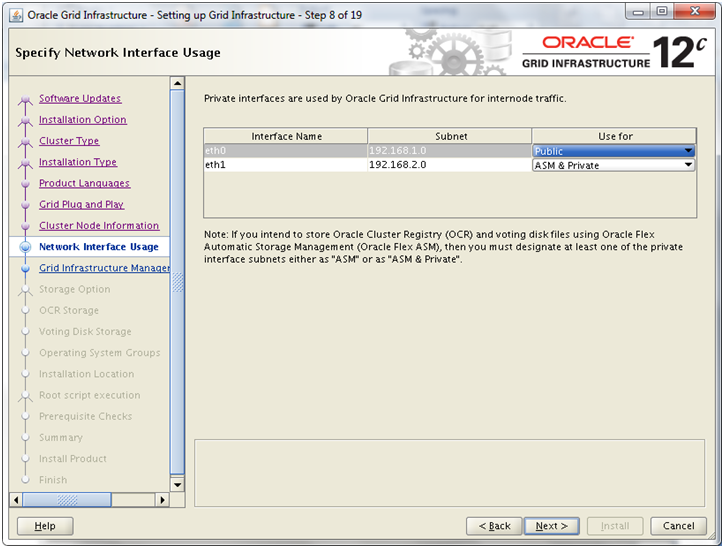Click the Storage Option step label

point(75,289)
